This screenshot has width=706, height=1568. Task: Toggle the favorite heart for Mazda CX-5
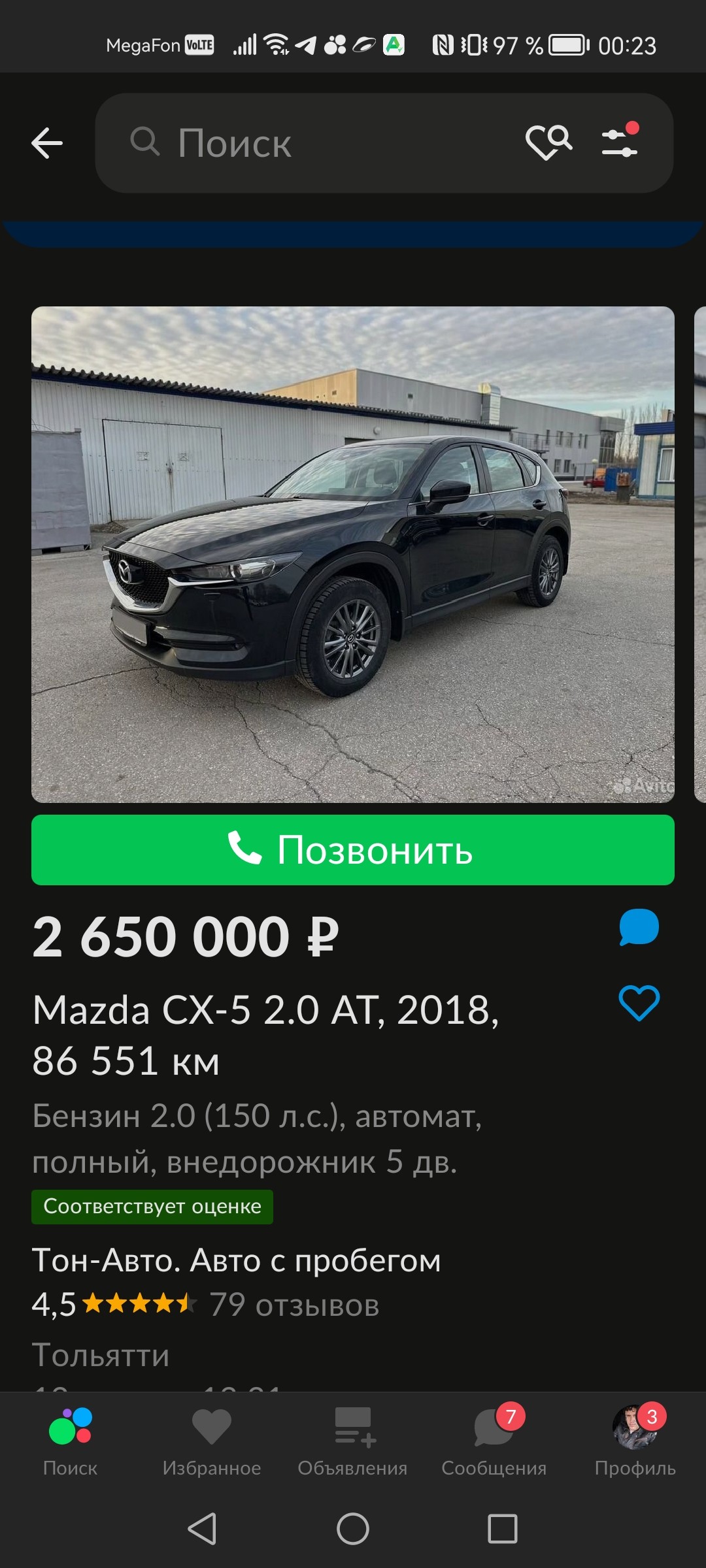pos(639,1003)
